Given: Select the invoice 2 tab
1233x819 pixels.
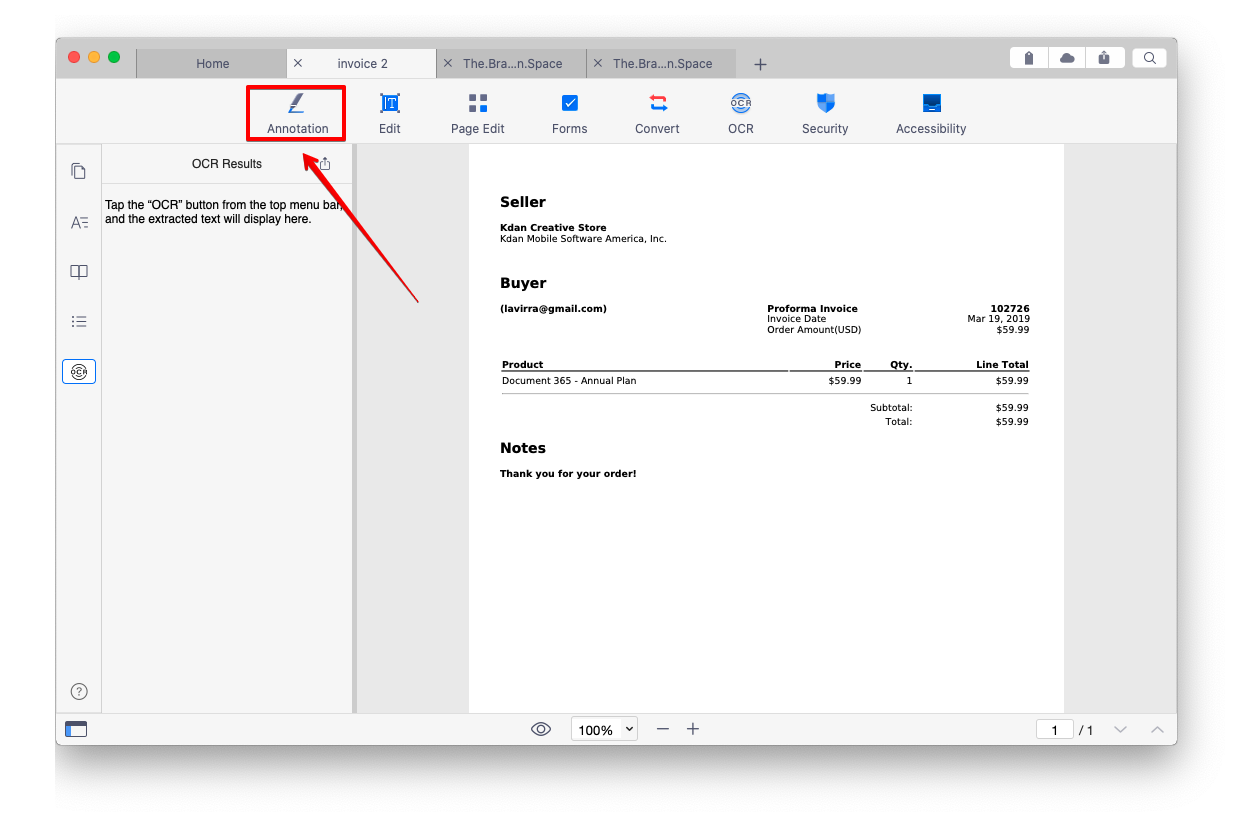Looking at the screenshot, I should (362, 63).
